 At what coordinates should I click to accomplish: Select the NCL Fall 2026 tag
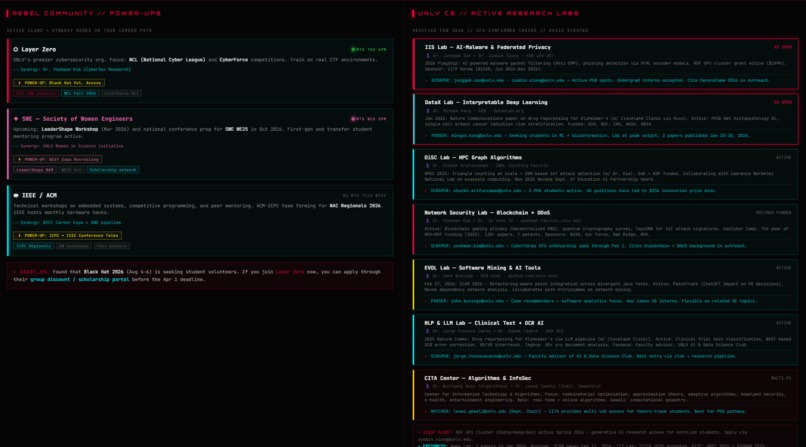click(x=80, y=94)
